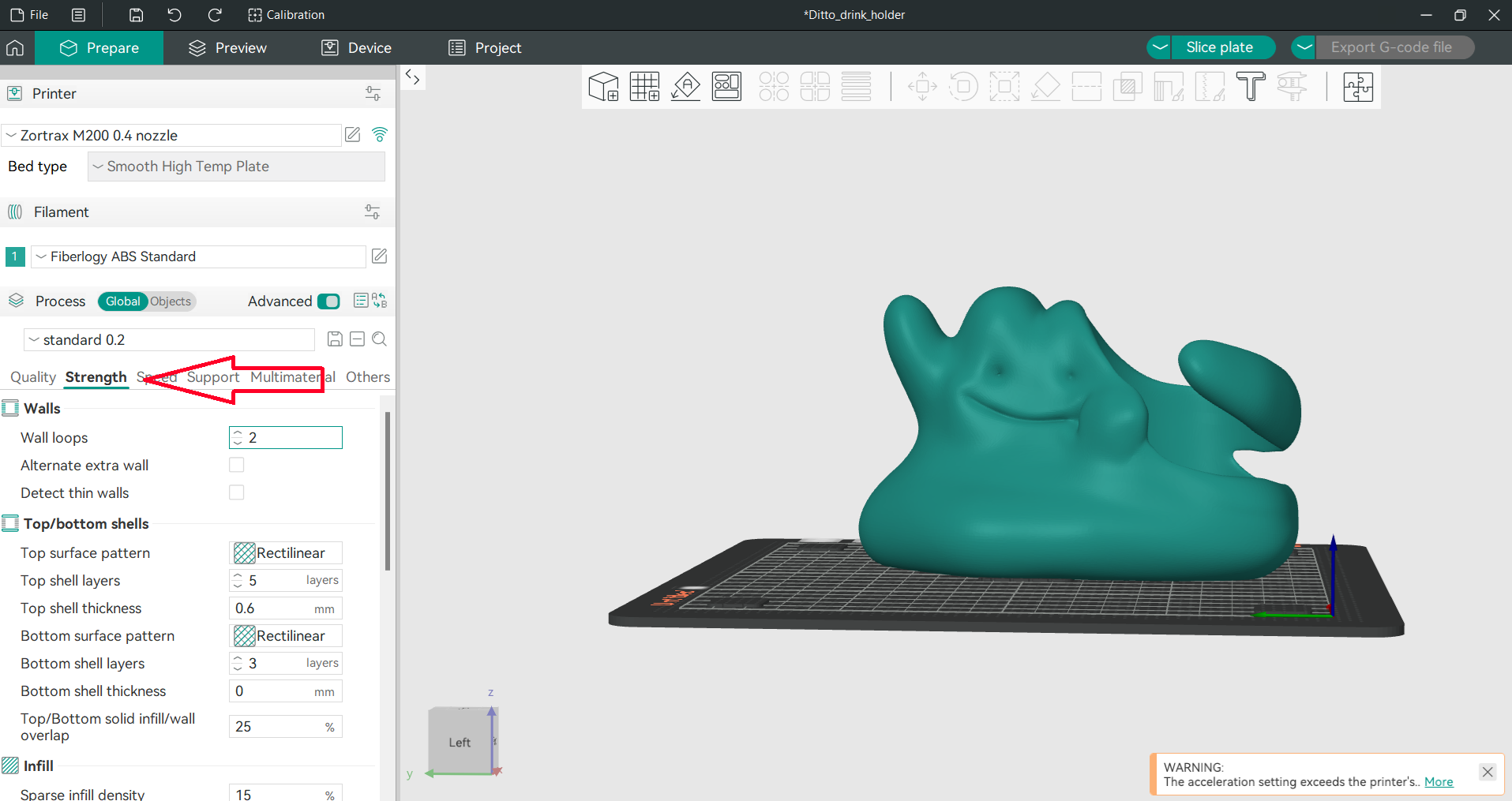This screenshot has height=801, width=1512.
Task: Expand the Top surface pattern dropdown
Action: (286, 553)
